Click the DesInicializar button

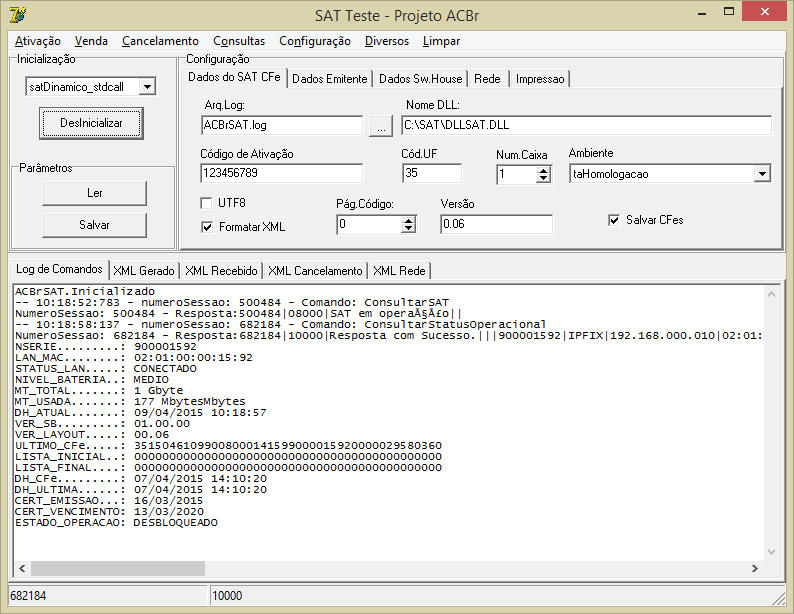91,123
